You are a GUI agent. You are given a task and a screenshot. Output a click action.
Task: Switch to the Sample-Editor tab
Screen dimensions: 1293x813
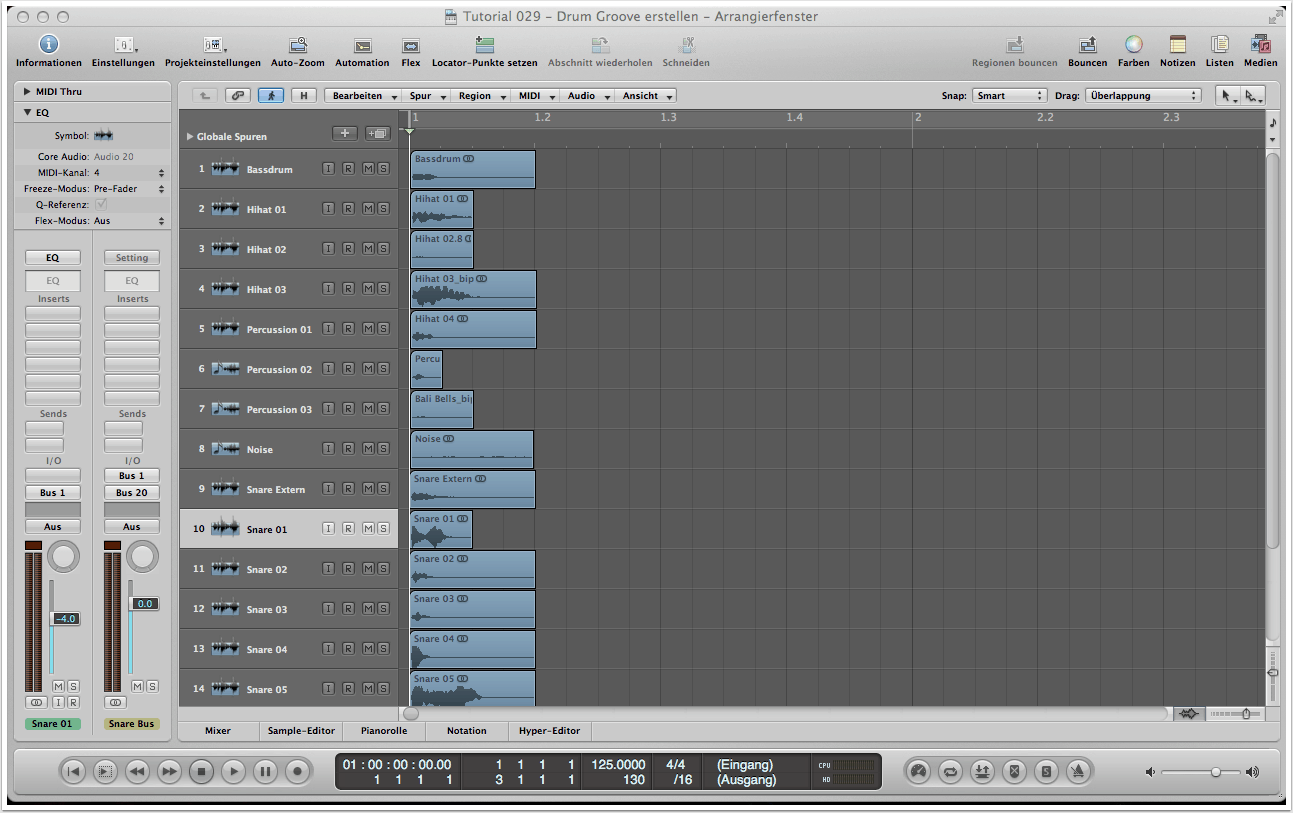tap(301, 731)
